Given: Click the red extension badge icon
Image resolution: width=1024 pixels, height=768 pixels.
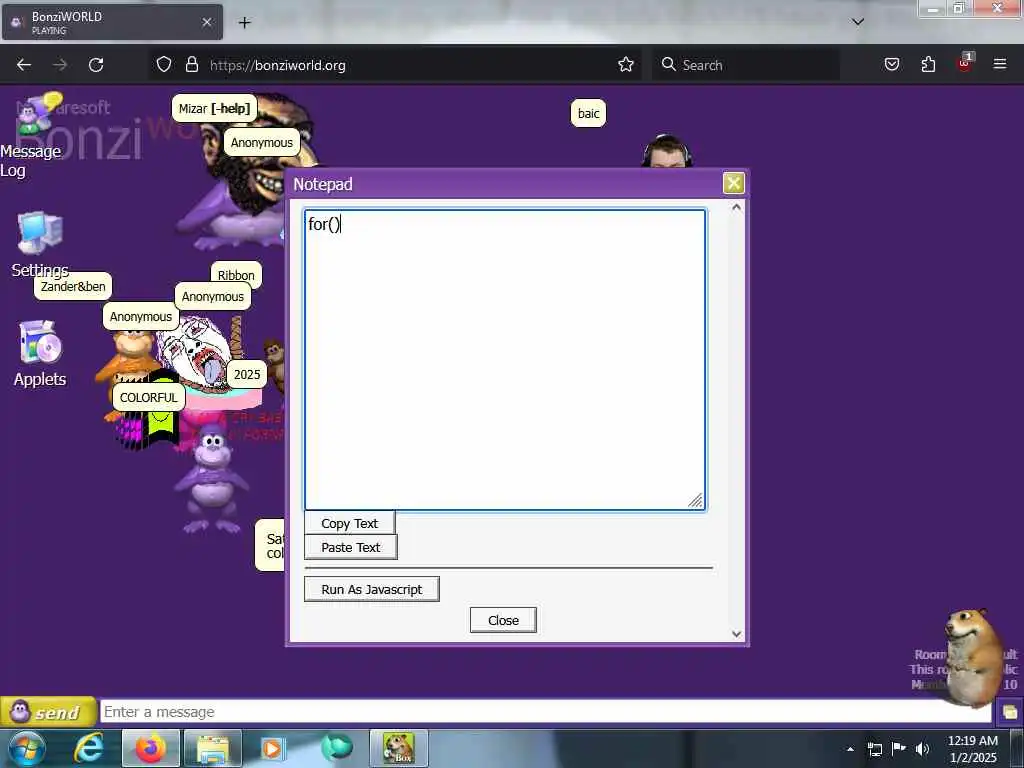Looking at the screenshot, I should (x=965, y=63).
